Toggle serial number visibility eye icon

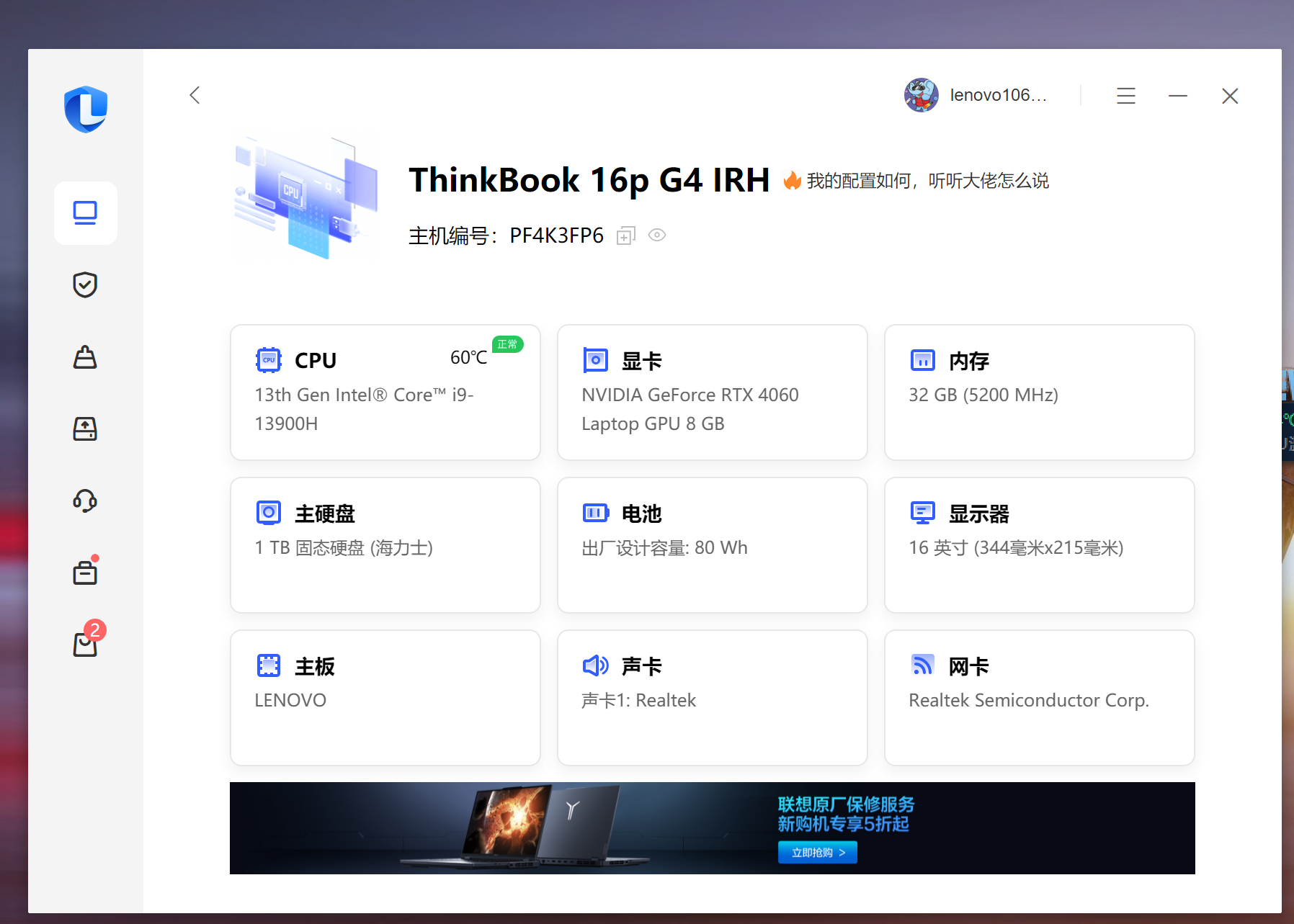pyautogui.click(x=657, y=235)
